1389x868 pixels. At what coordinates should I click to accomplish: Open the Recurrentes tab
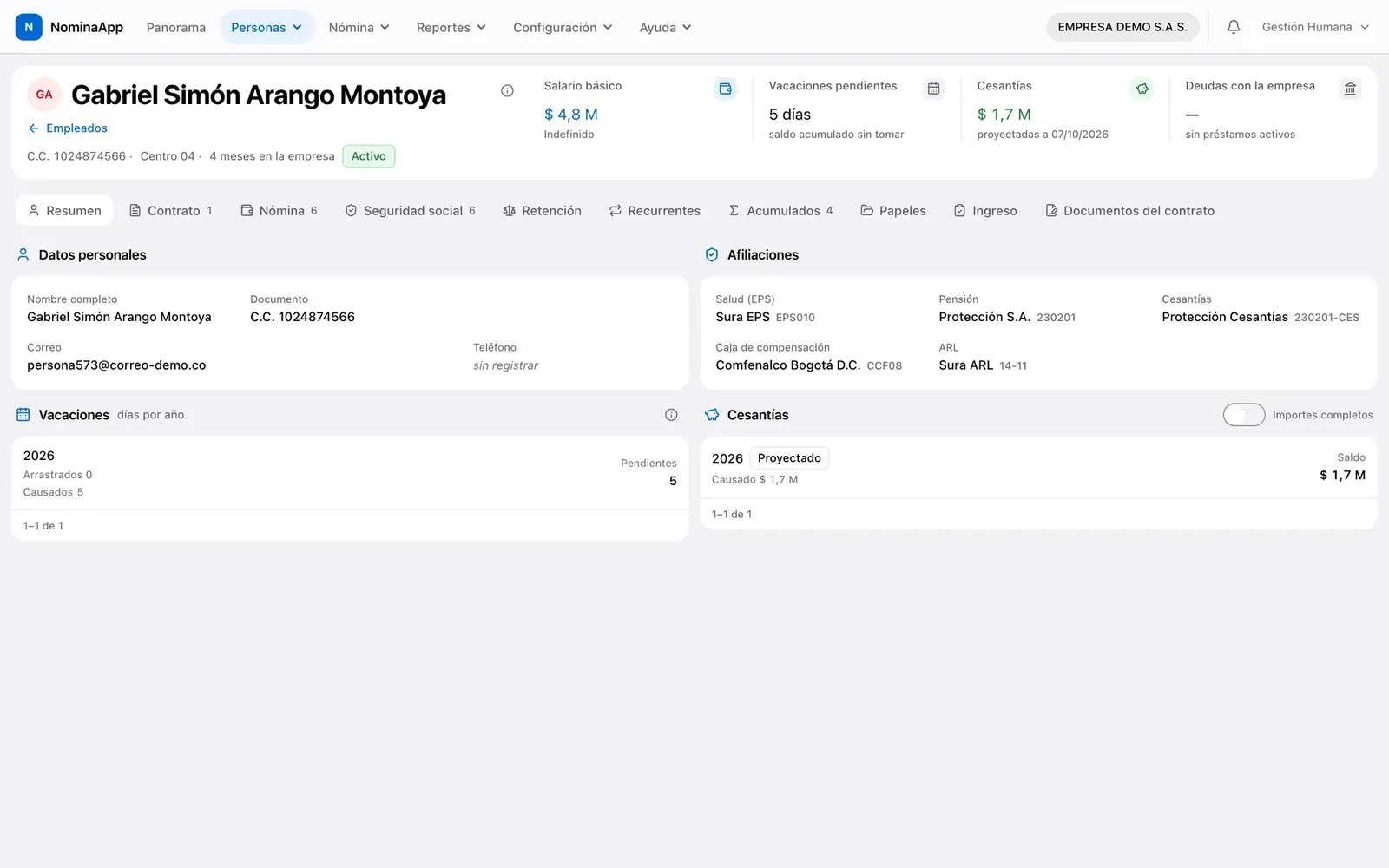655,211
